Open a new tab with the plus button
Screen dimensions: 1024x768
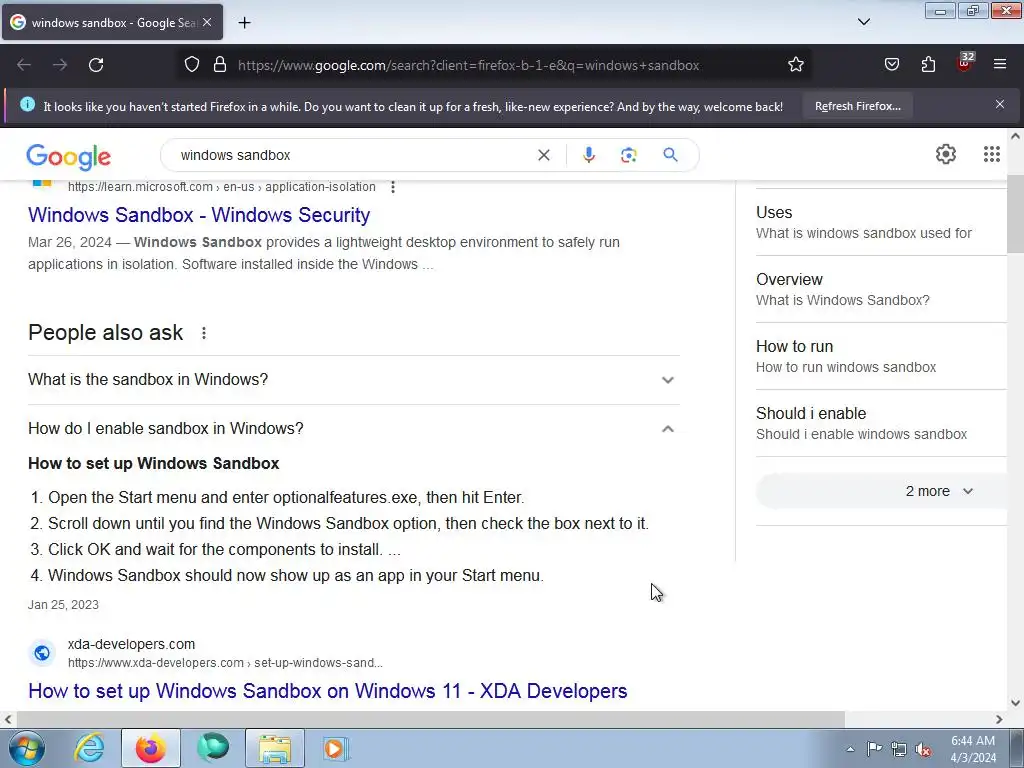244,23
